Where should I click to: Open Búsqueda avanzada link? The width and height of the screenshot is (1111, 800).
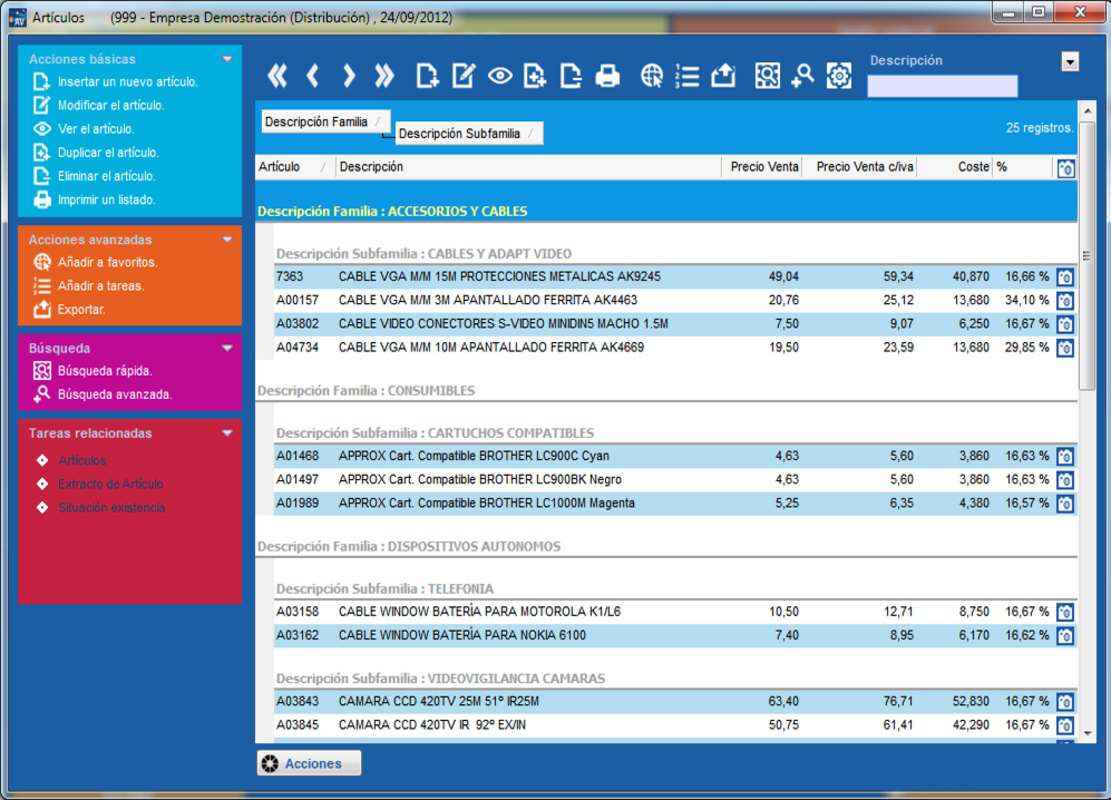click(x=115, y=394)
